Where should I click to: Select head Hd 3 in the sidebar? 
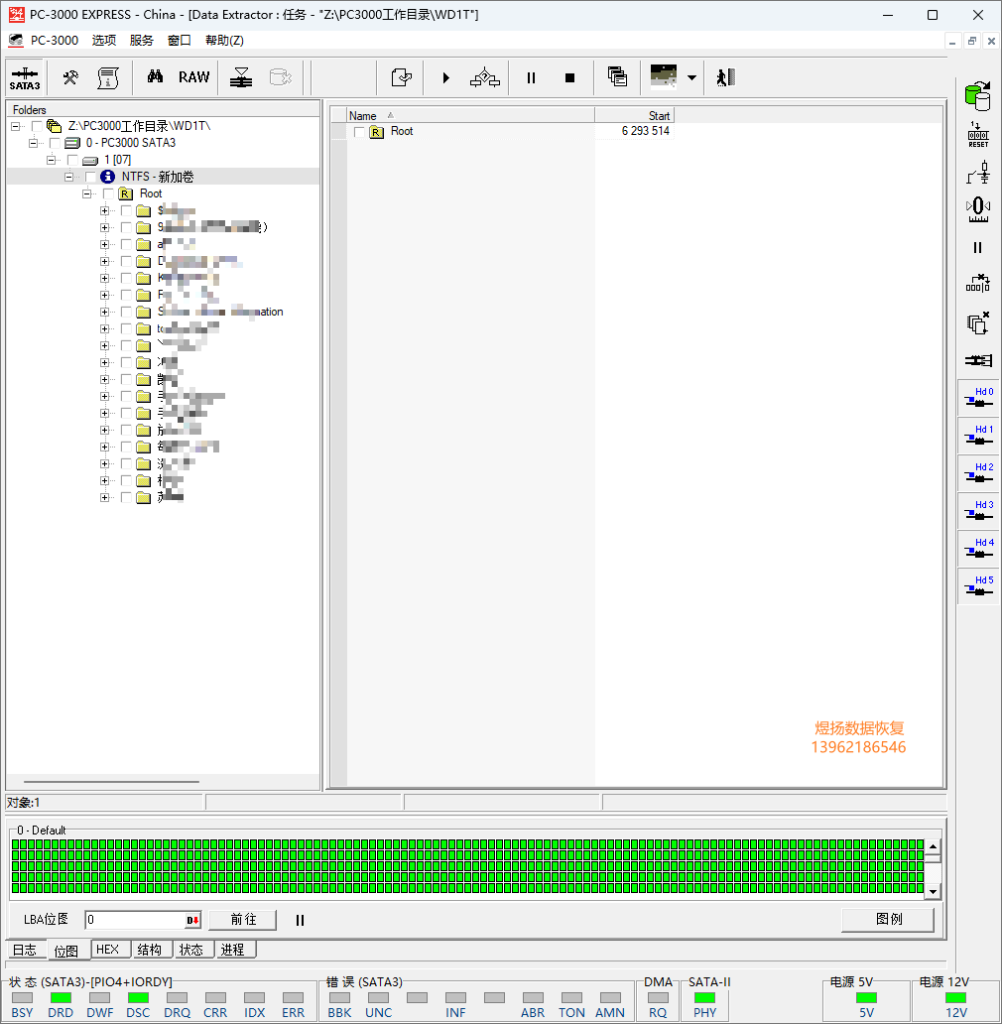[x=978, y=511]
